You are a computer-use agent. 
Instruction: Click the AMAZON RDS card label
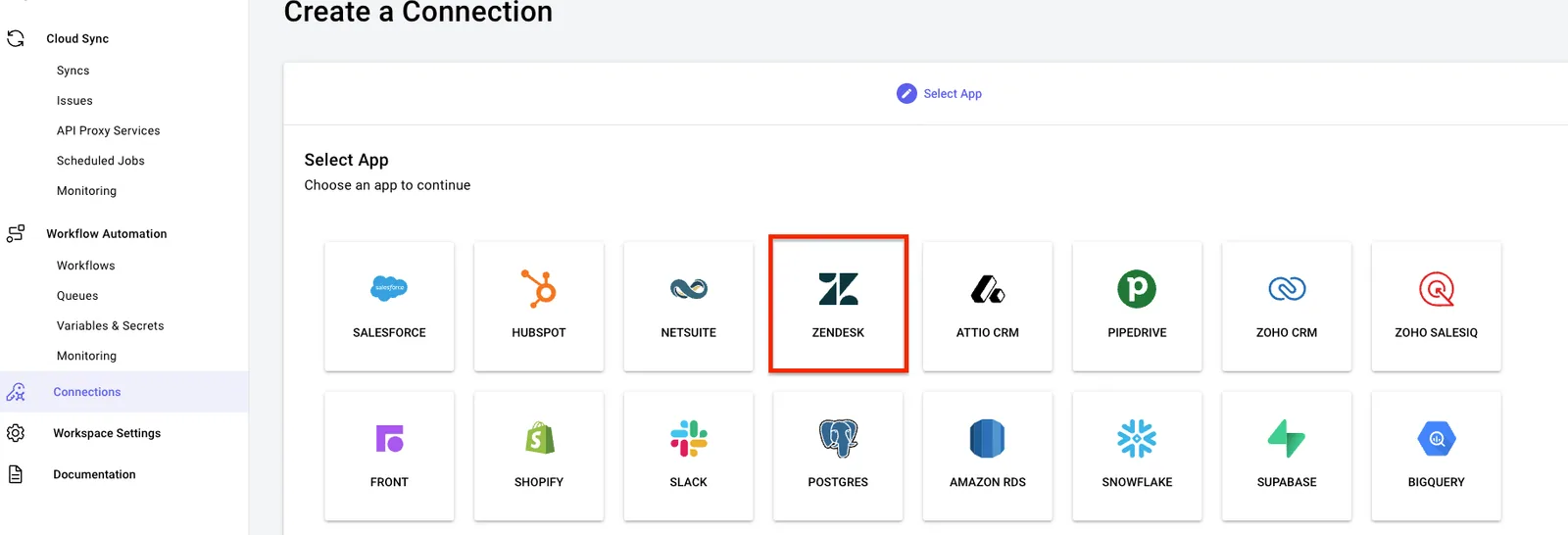[x=988, y=482]
